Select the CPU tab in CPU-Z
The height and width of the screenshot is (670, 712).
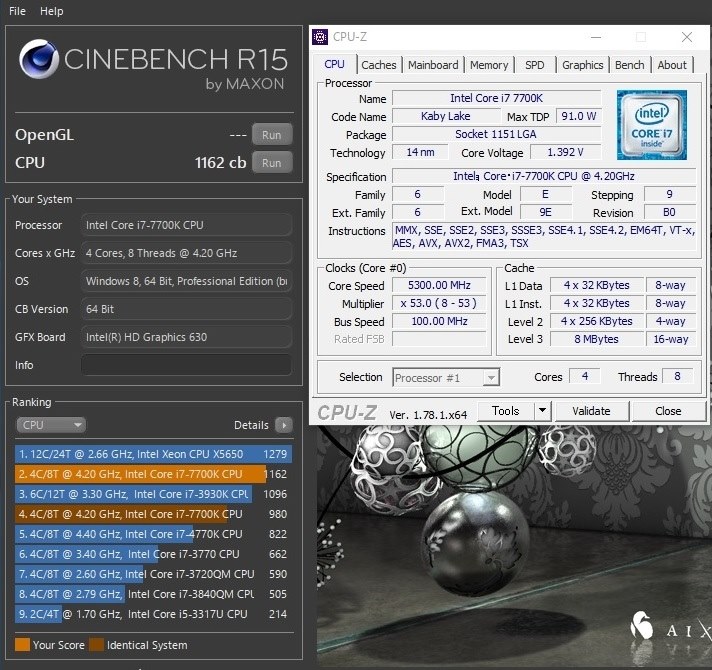(335, 64)
